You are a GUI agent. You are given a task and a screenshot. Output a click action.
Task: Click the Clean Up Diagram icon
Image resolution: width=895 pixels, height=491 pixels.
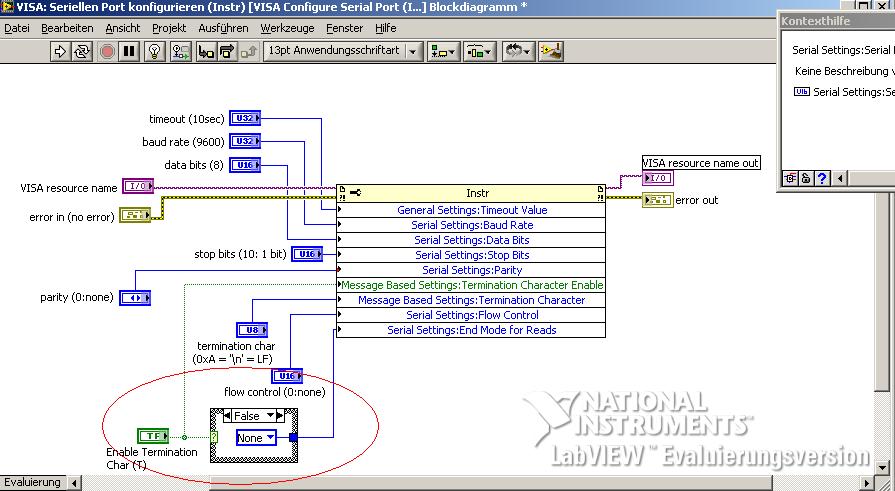point(551,51)
